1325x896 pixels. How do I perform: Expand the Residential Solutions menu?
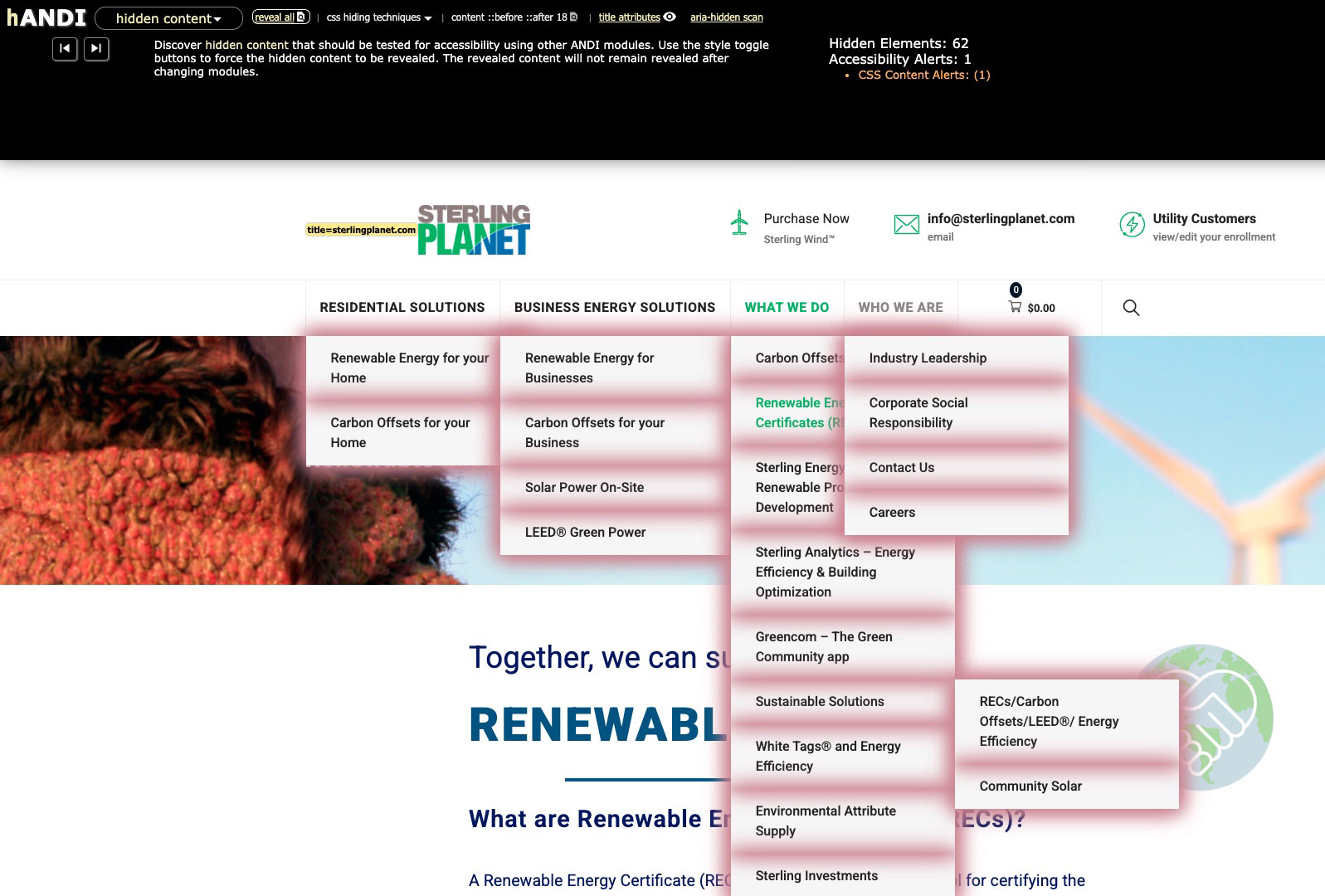click(402, 308)
